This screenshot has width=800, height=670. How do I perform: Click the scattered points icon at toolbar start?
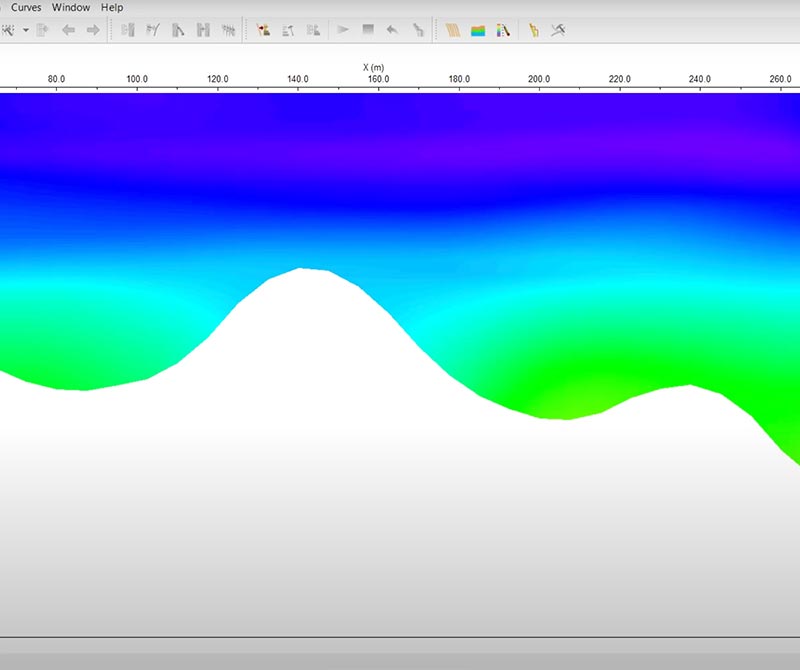8,30
